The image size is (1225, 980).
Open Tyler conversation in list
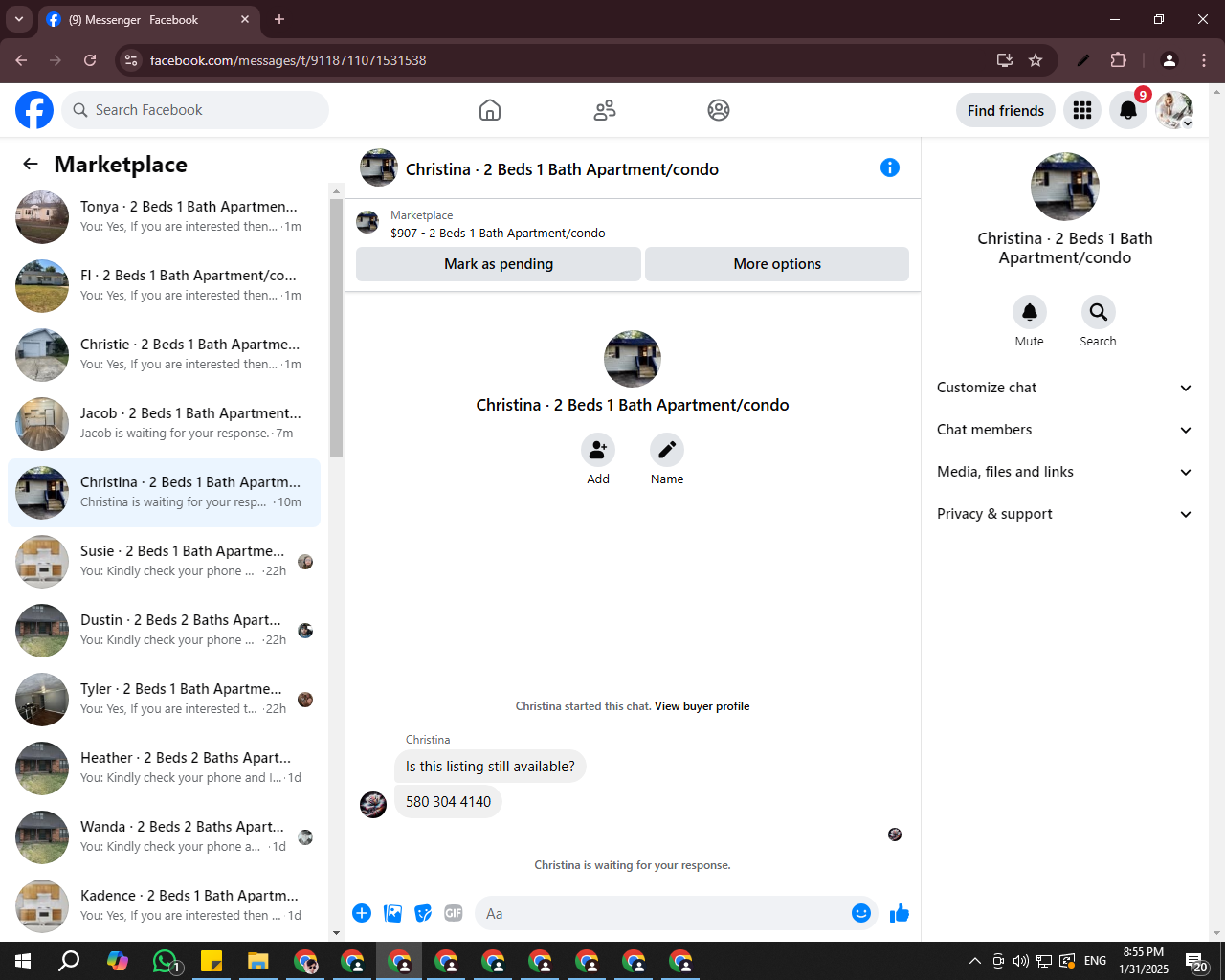164,700
